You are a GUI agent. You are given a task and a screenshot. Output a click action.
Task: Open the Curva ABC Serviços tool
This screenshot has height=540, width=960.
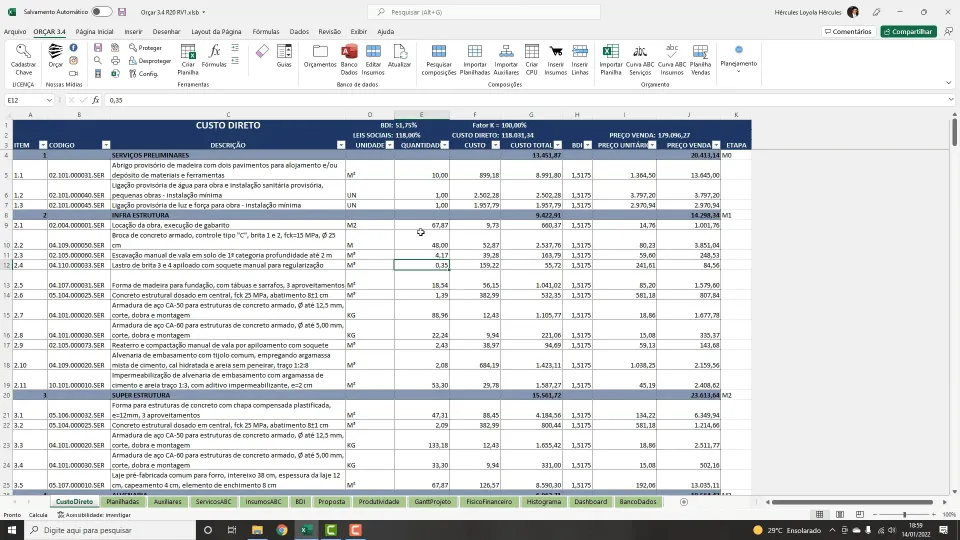coord(640,59)
